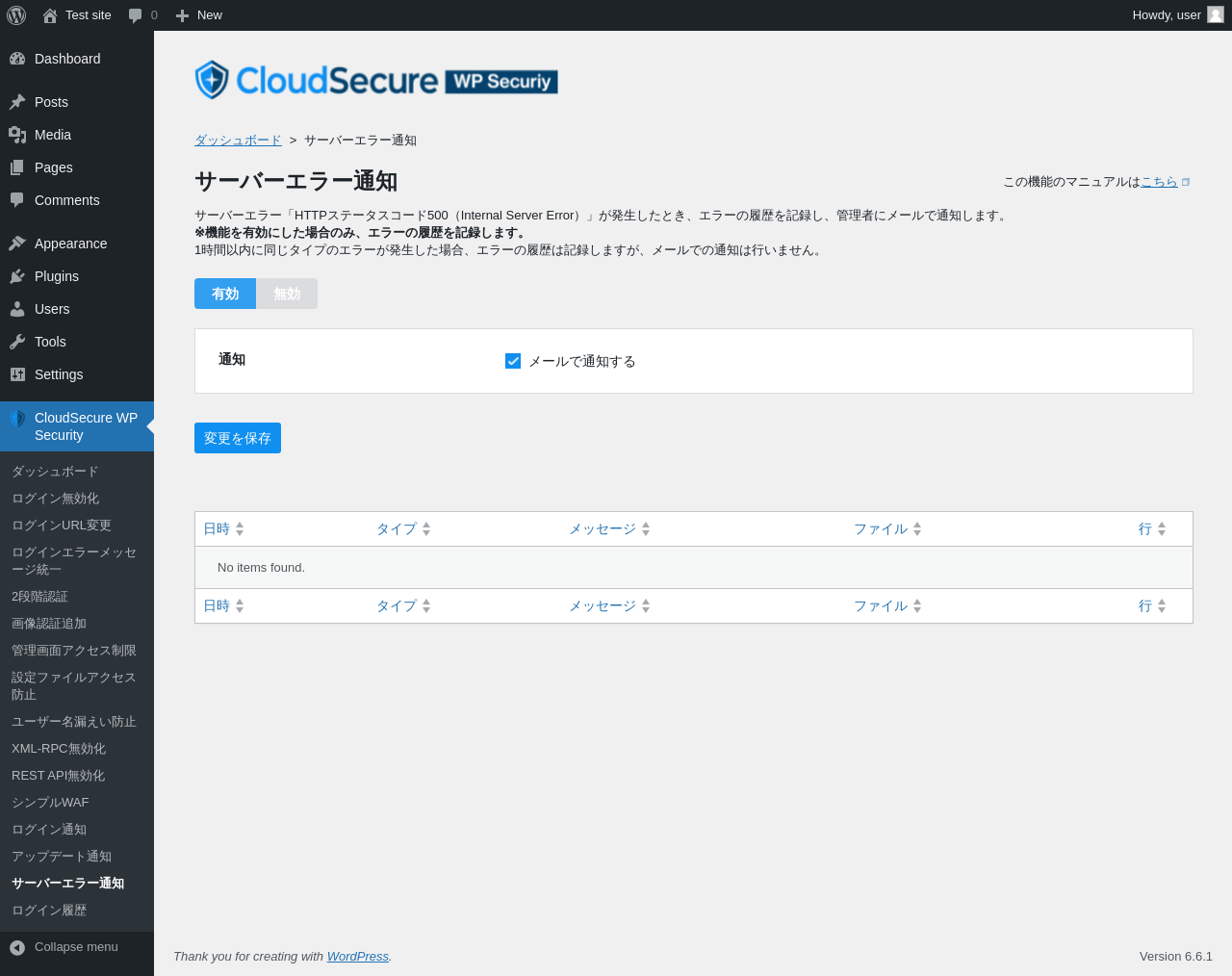Sort by 日時 in table header
Screen dimensions: 1232x976
pyautogui.click(x=223, y=529)
